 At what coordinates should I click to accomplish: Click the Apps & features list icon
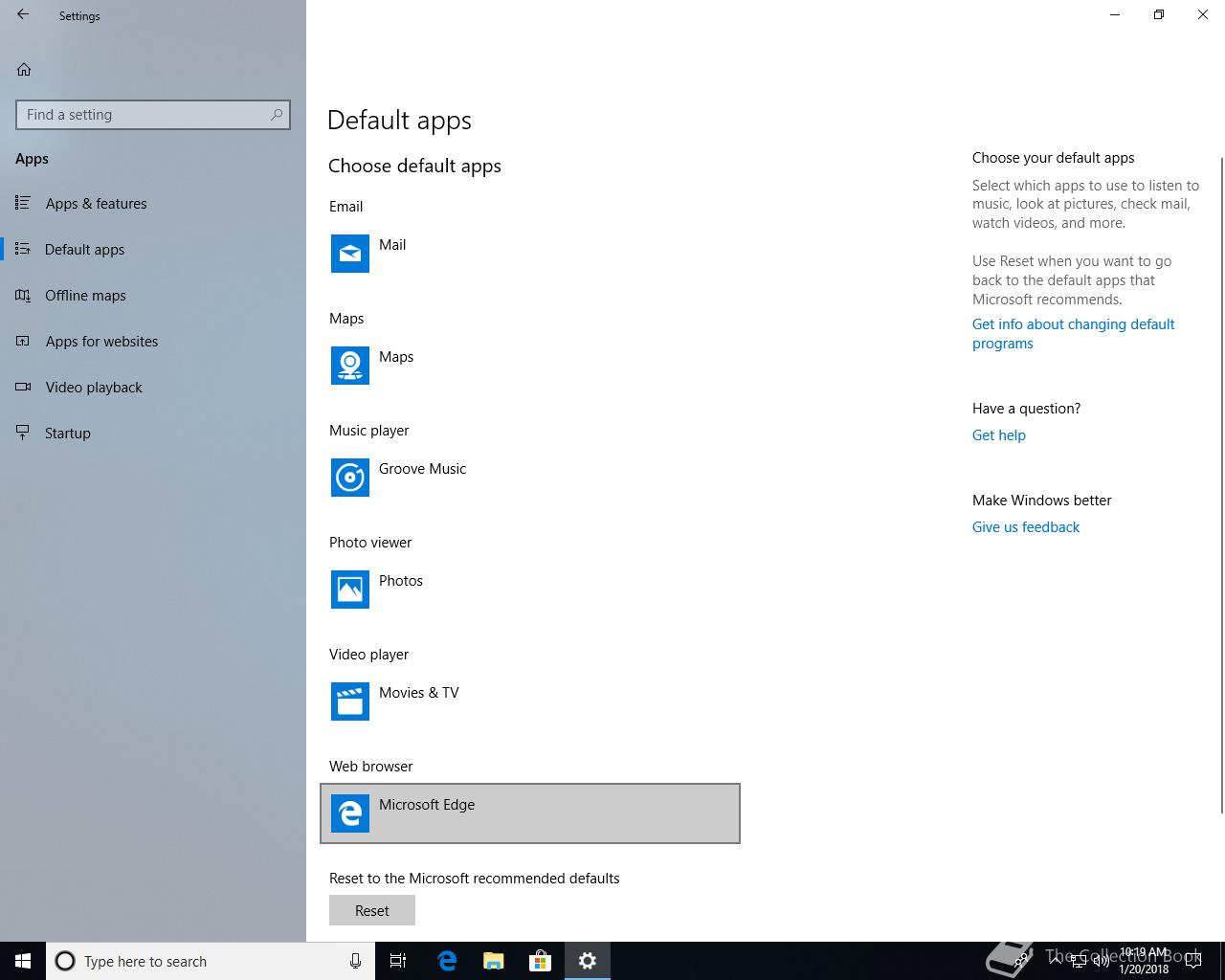click(23, 203)
